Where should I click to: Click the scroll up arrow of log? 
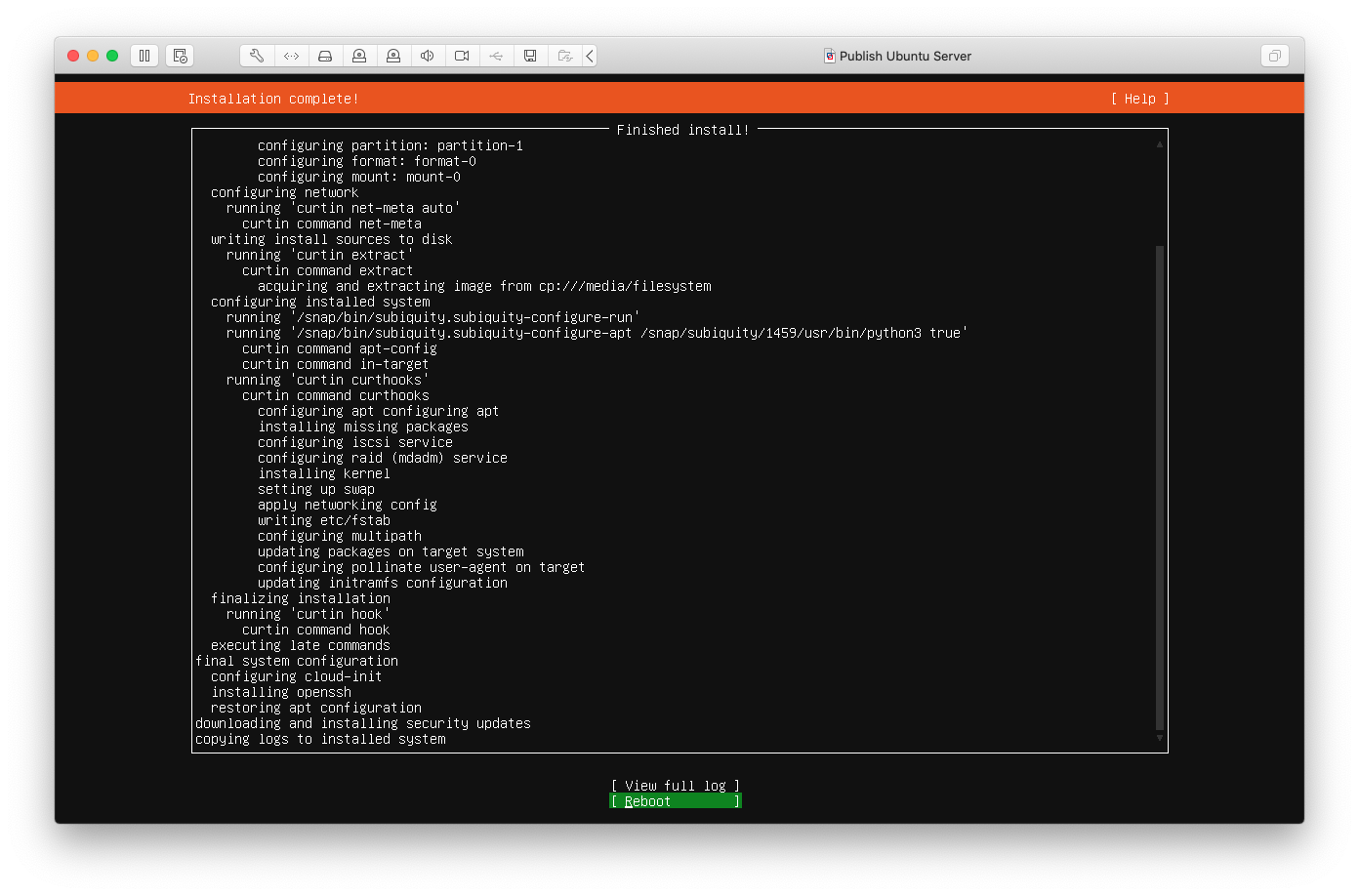[1160, 144]
